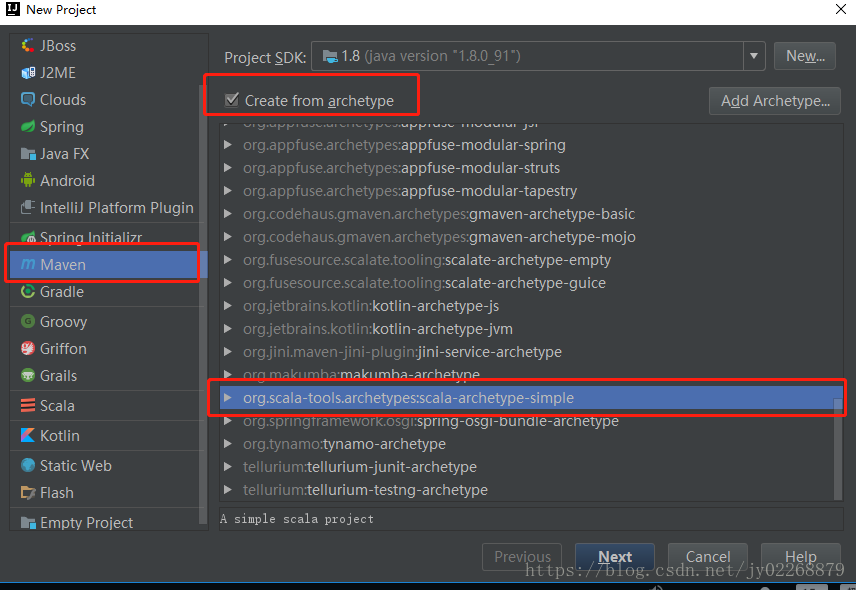This screenshot has height=590, width=856.
Task: Click the Maven m icon
Action: [x=28, y=265]
